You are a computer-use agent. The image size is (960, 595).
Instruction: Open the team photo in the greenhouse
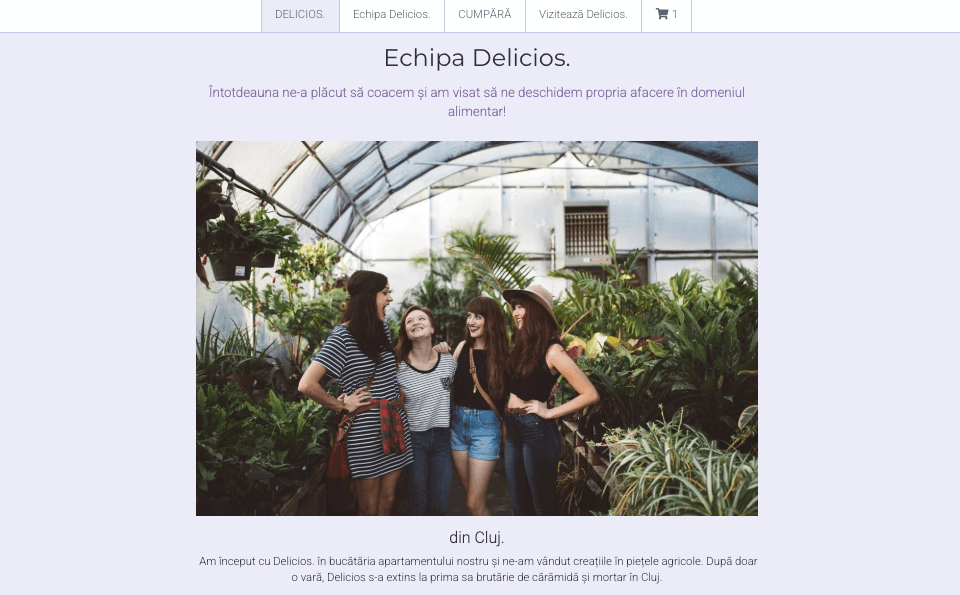click(477, 328)
